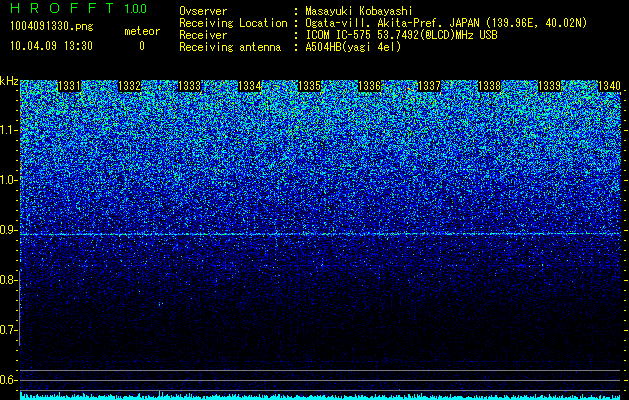Click the 1337 time marker
Screen dimensions: 629x400
[429, 86]
